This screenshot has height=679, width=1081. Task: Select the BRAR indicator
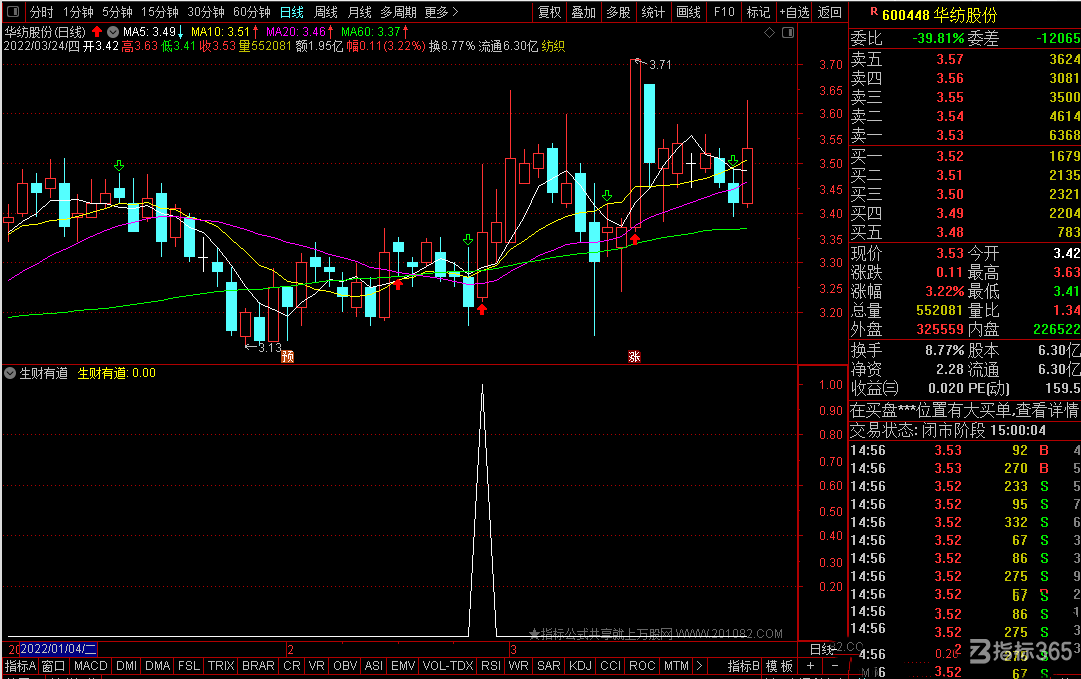(x=258, y=666)
